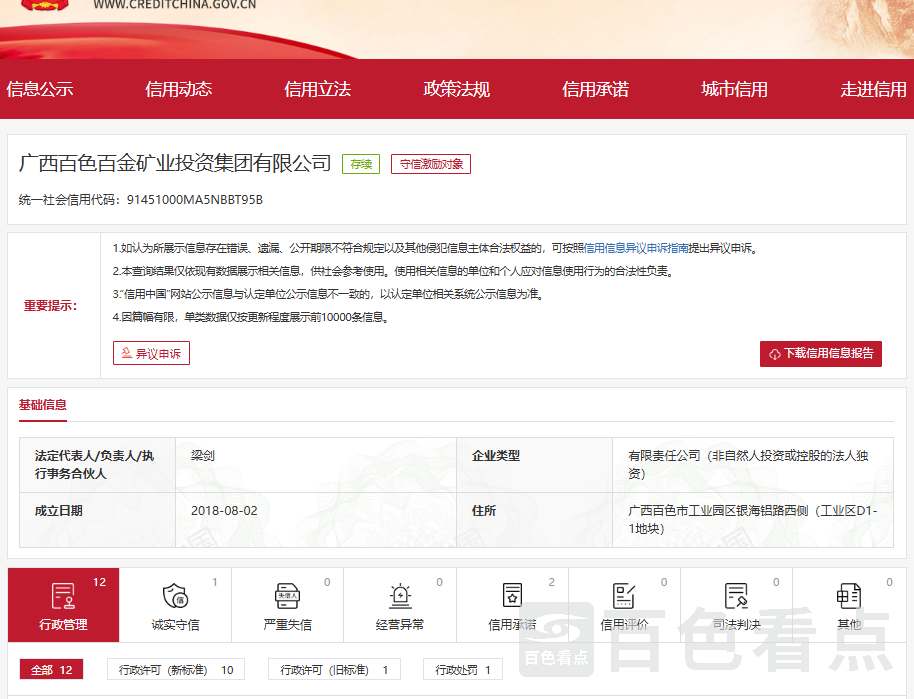Click legal representative name 梁剑
914x699 pixels.
coord(203,456)
